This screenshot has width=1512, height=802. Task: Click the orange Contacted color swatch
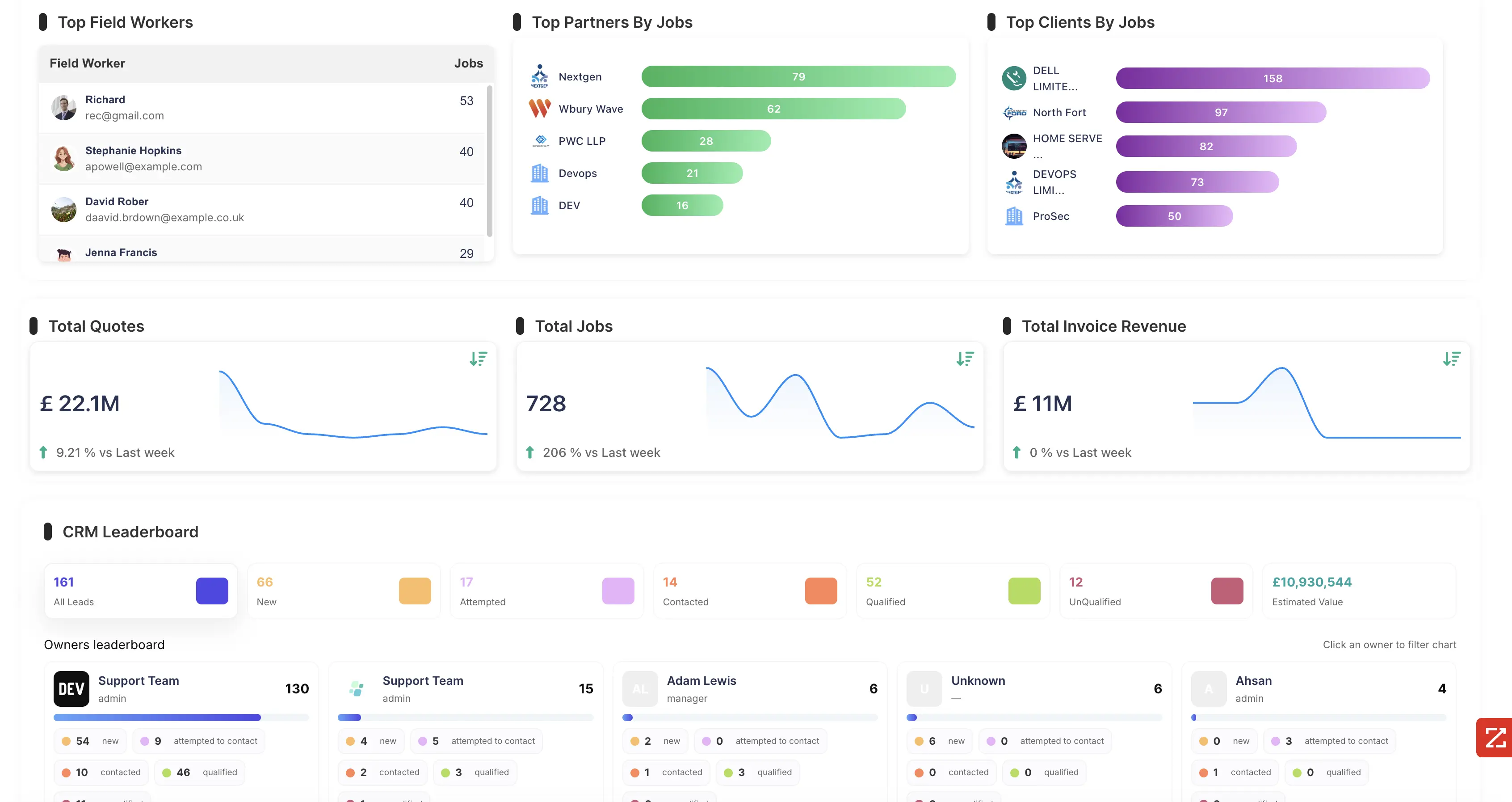click(821, 591)
